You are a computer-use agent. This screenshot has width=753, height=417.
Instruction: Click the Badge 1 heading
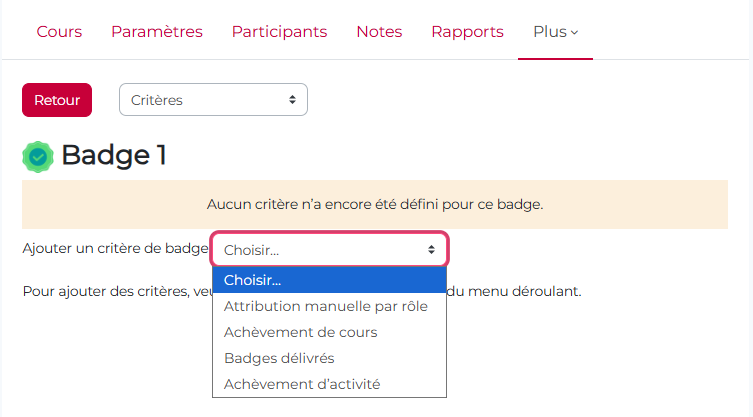click(114, 155)
